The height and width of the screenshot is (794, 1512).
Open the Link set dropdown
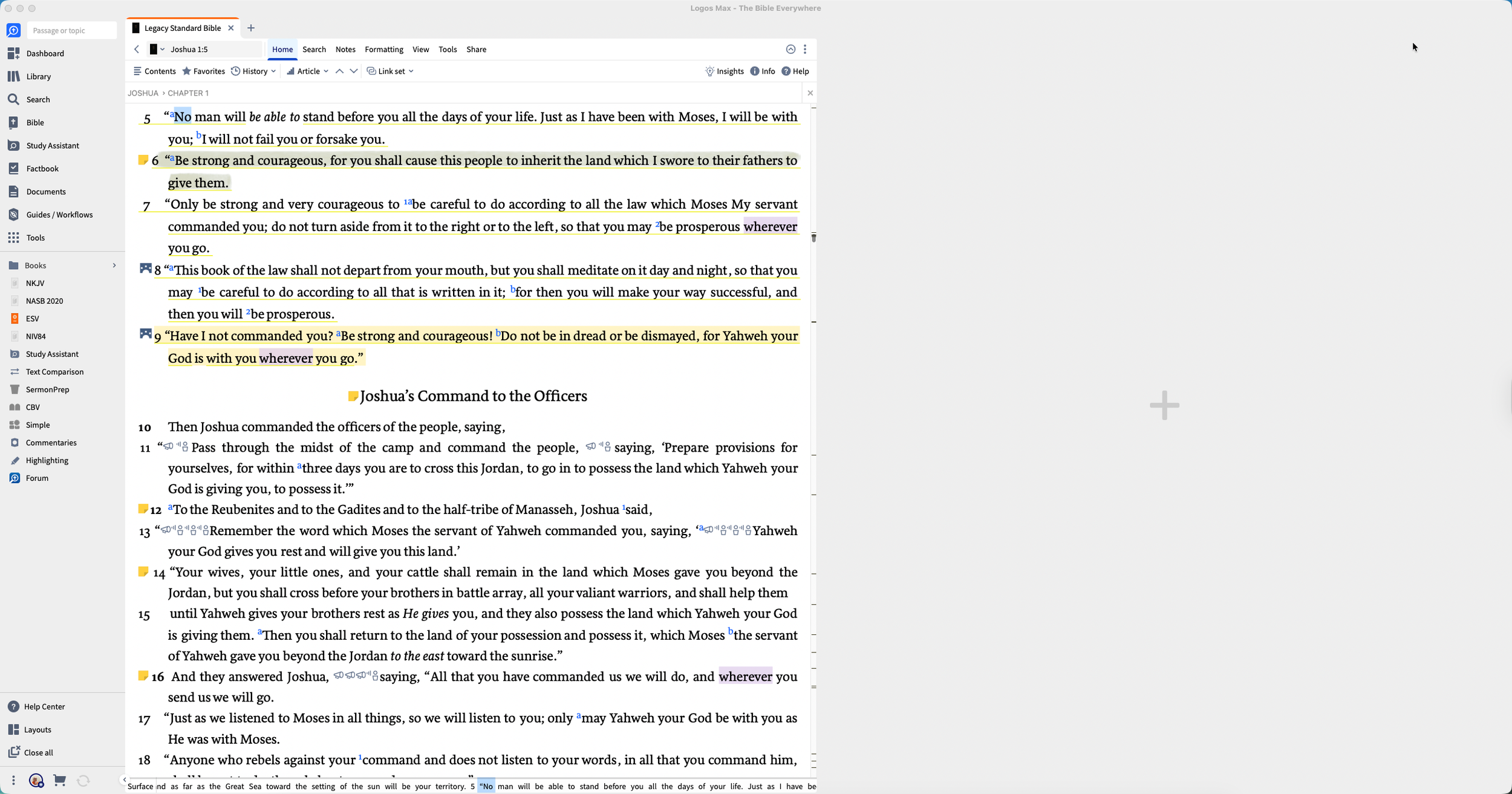[x=391, y=71]
